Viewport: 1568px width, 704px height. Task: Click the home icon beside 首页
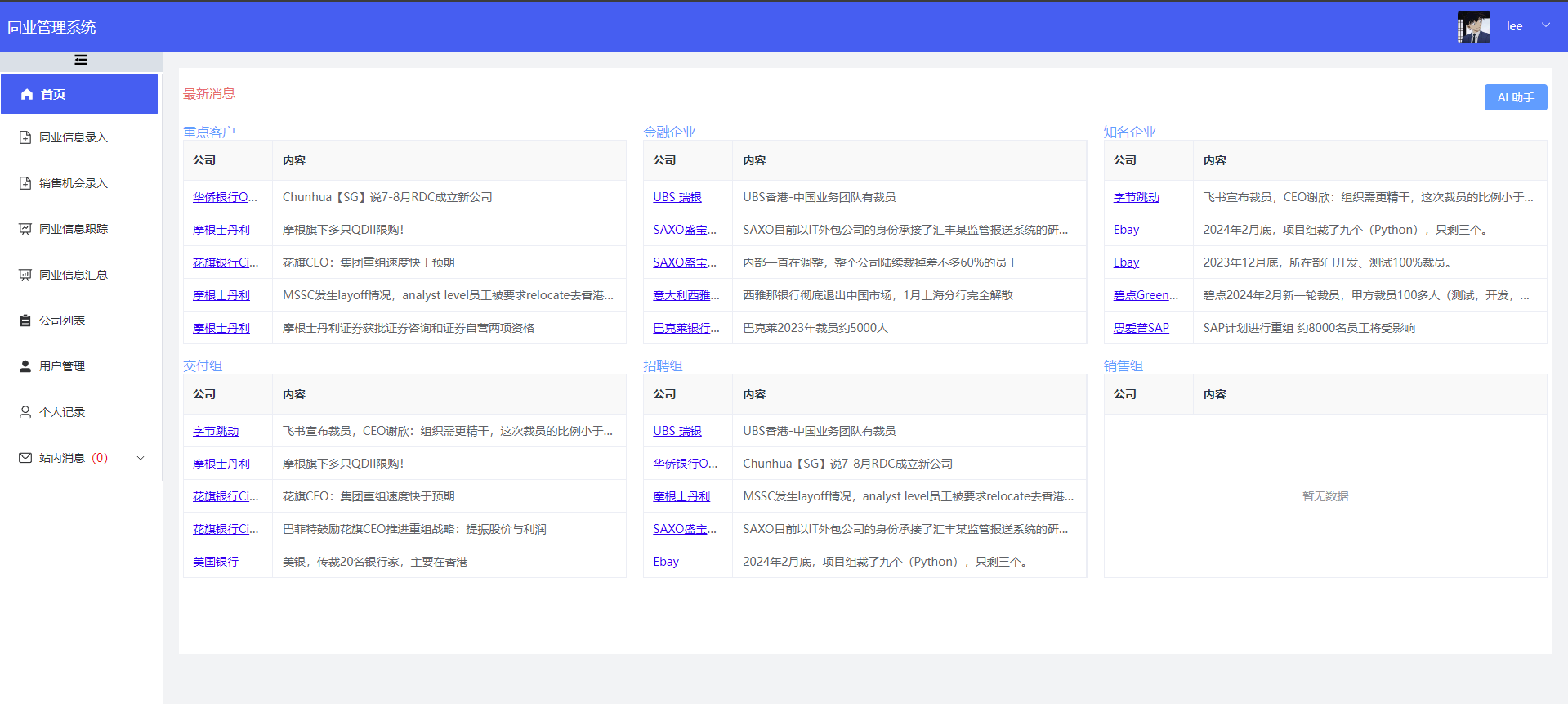point(27,94)
